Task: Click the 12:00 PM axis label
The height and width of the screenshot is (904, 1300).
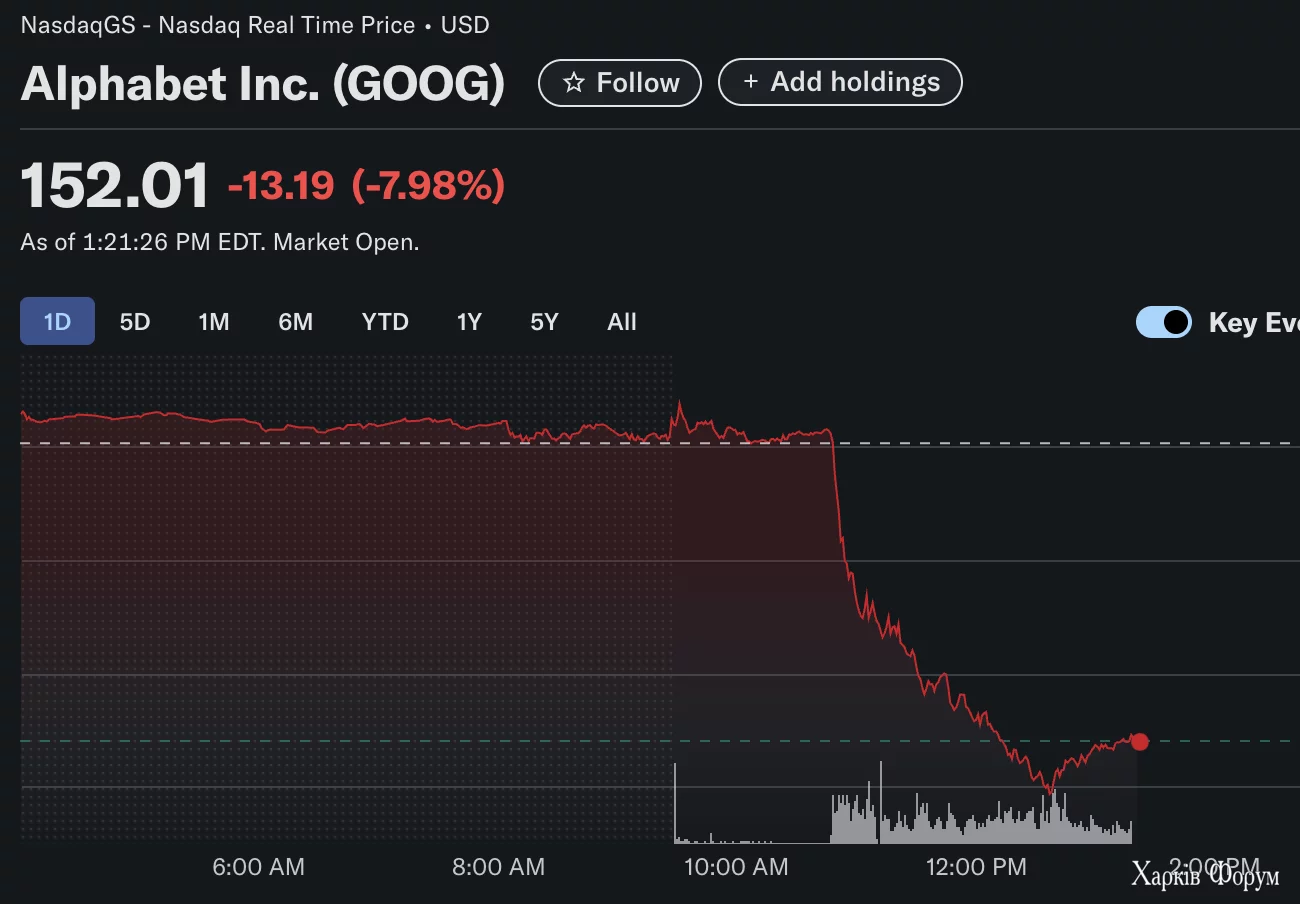Action: pyautogui.click(x=975, y=867)
